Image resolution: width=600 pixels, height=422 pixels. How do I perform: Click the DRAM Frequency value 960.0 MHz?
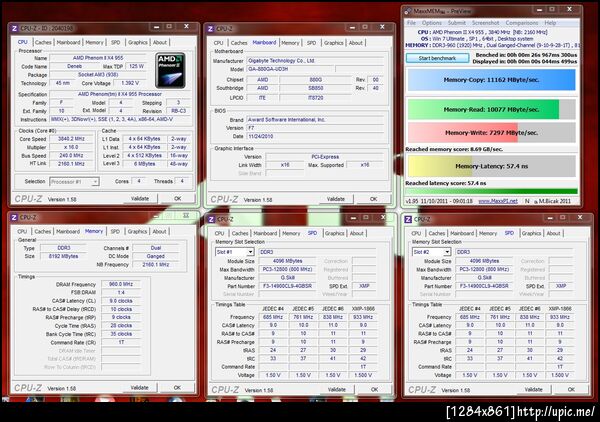pos(121,284)
